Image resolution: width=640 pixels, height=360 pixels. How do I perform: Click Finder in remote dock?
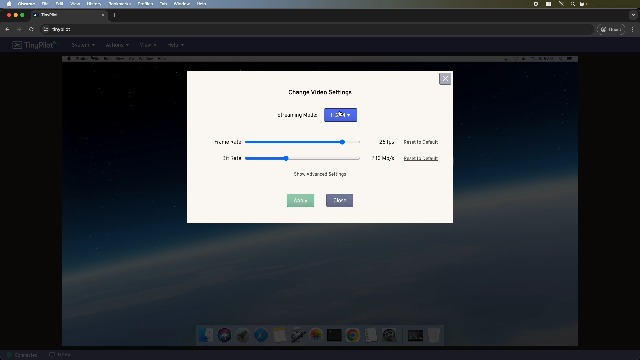coord(206,336)
